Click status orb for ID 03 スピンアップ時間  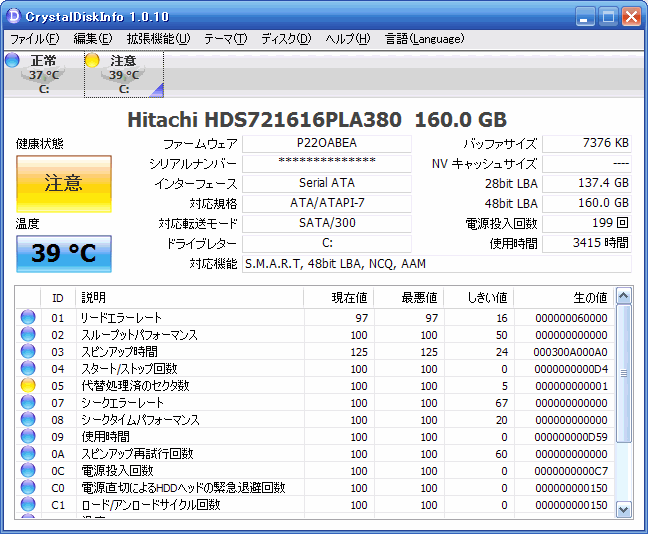(28, 351)
